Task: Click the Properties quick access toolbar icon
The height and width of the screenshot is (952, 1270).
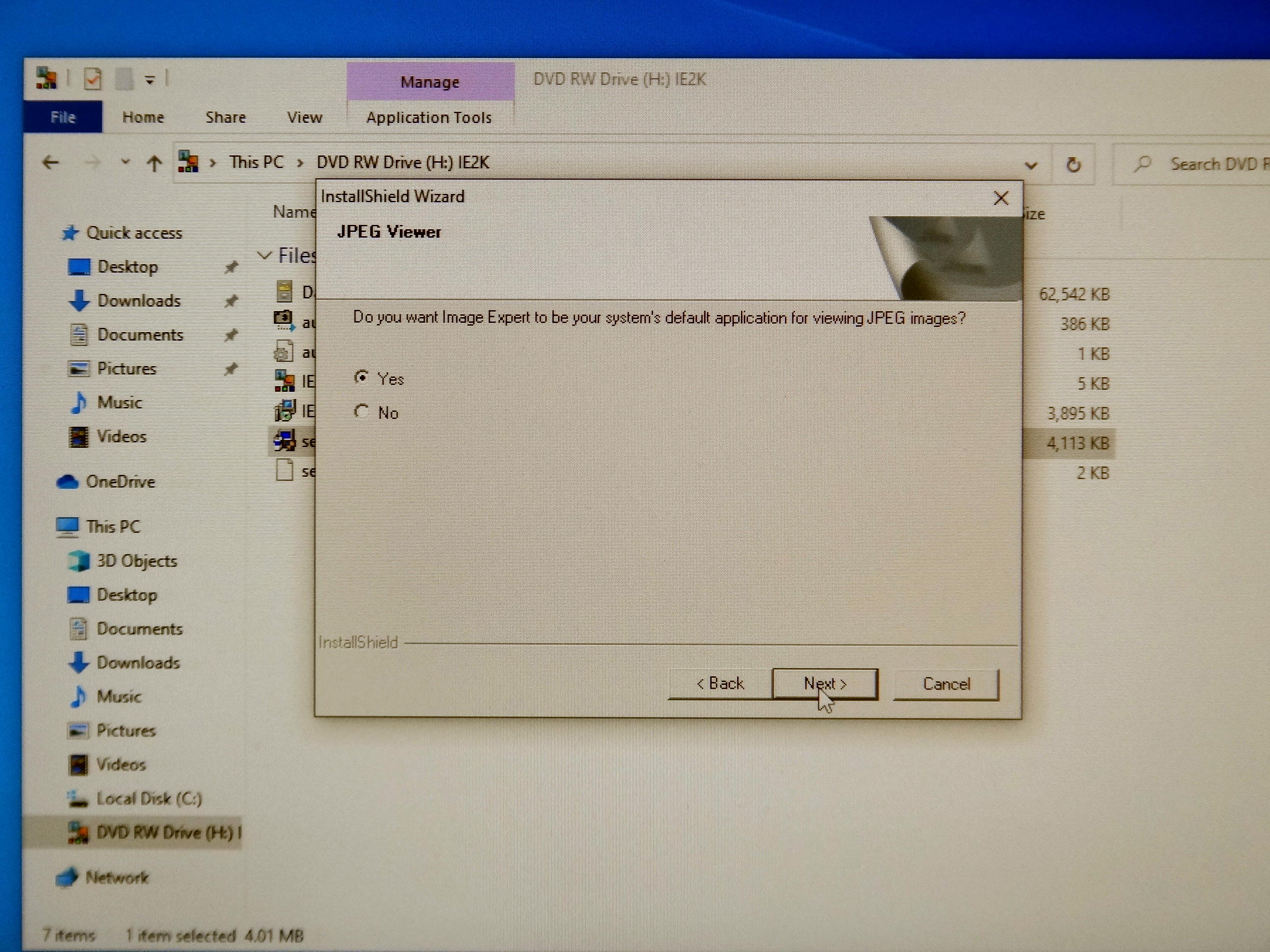Action: click(x=93, y=79)
